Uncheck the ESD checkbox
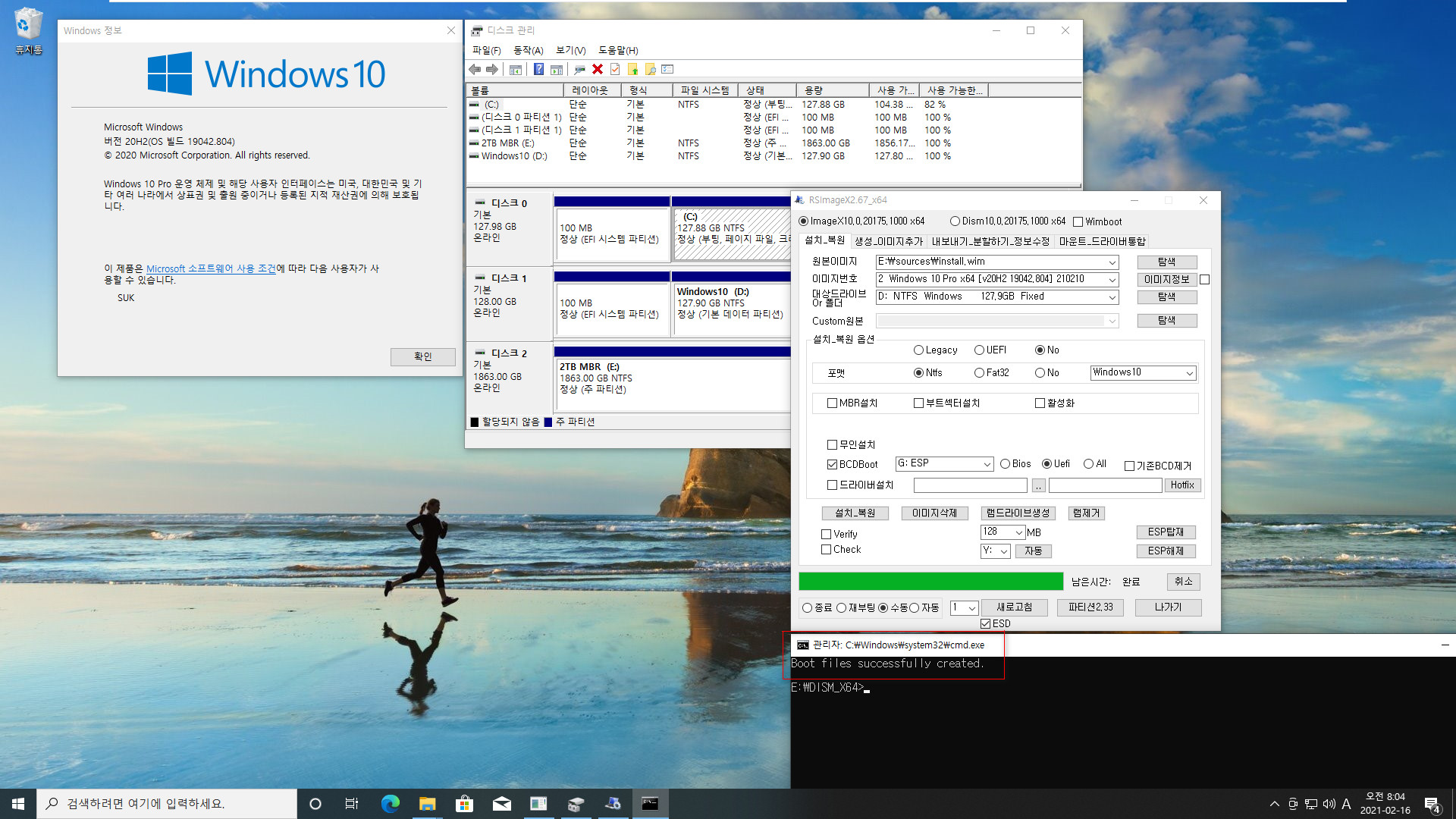Viewport: 1456px width, 819px height. [x=986, y=623]
